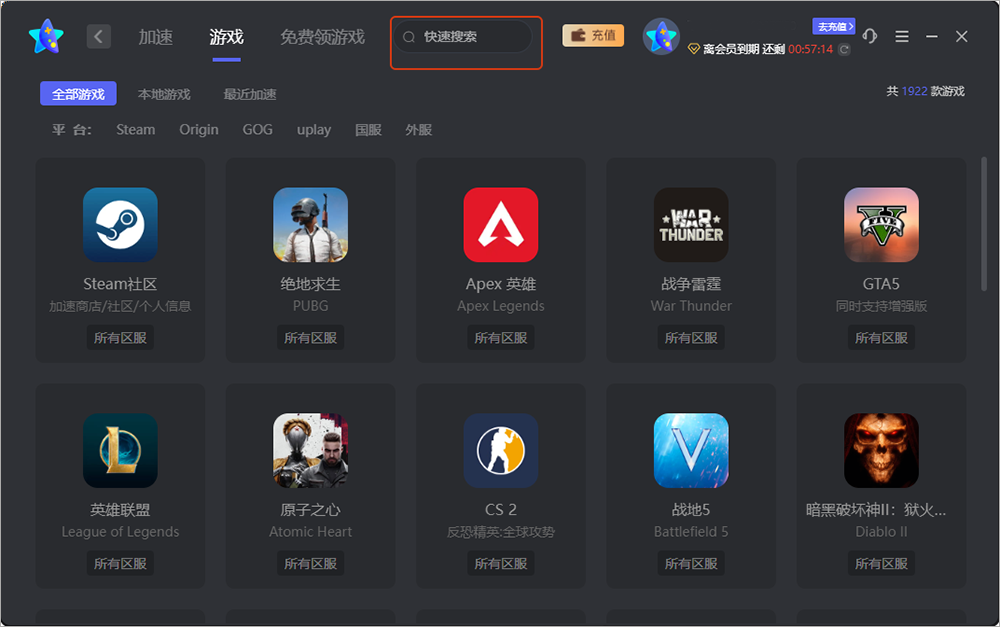Minimize the accelerator window
Image resolution: width=1000 pixels, height=627 pixels.
pos(932,36)
